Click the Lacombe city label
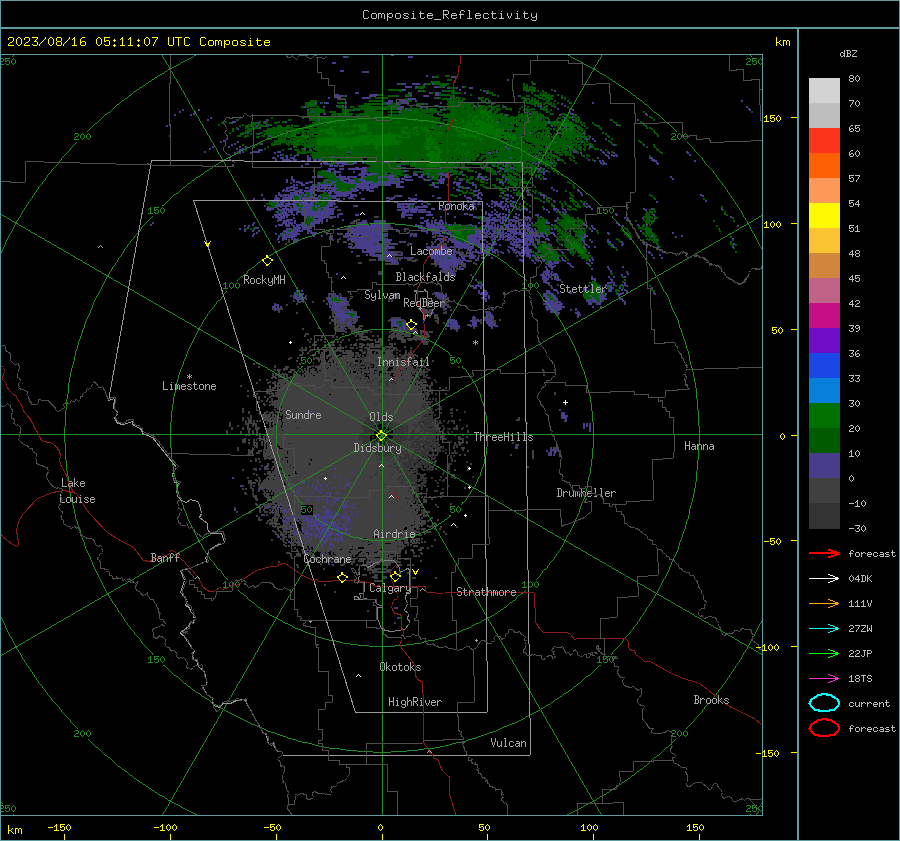Screen dimensions: 900x841 click(431, 251)
